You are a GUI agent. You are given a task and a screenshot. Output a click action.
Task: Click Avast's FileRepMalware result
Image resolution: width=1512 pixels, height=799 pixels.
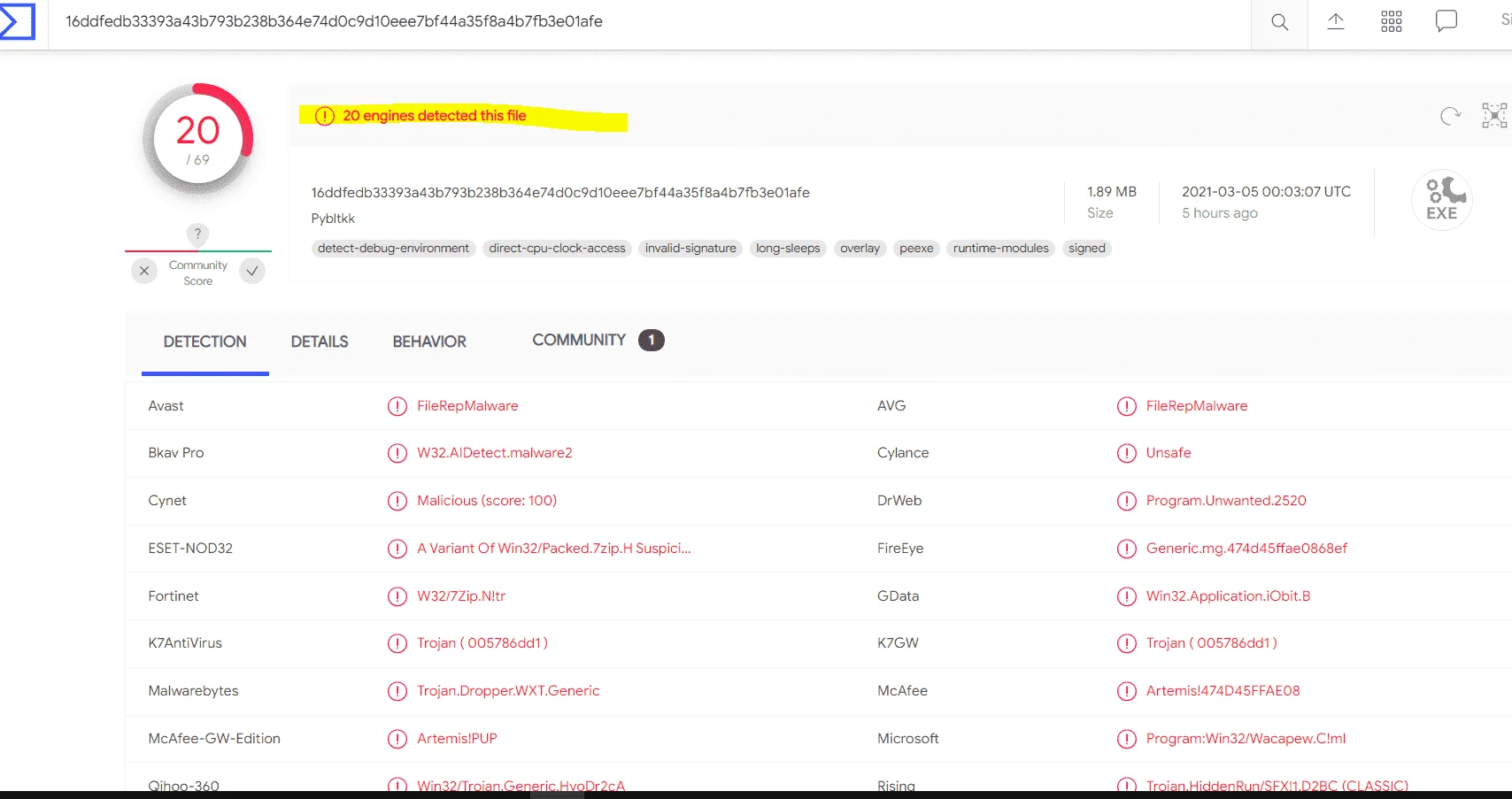click(x=467, y=406)
